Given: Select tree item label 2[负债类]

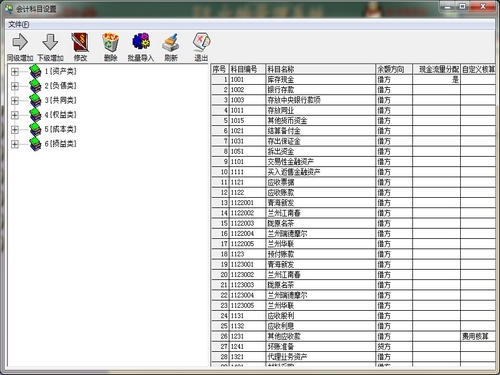Looking at the screenshot, I should 61,86.
